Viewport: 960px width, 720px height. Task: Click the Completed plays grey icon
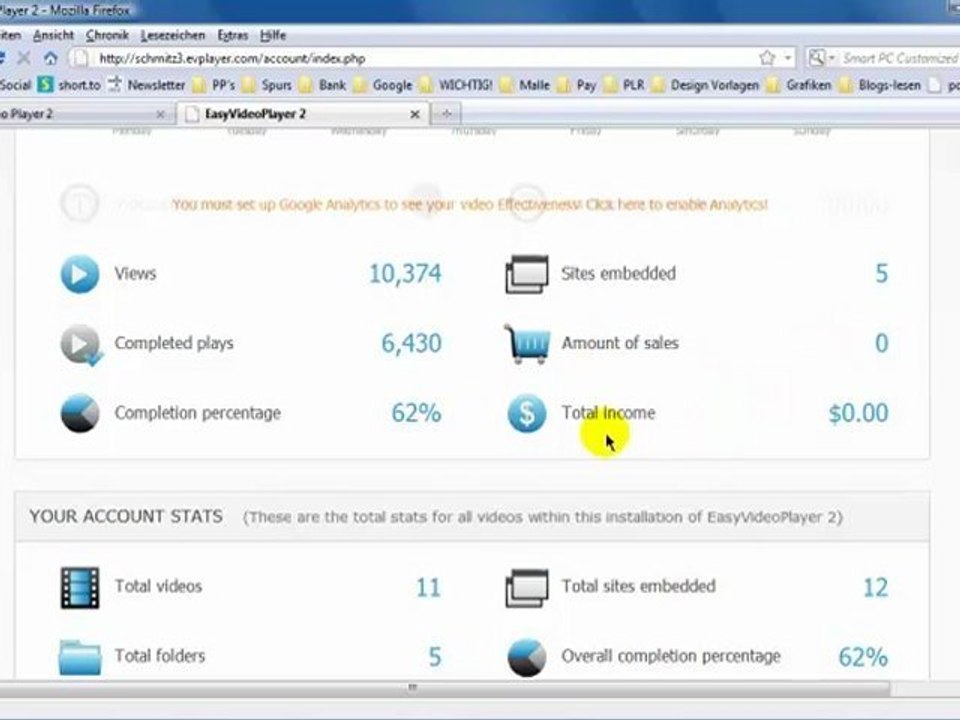click(x=81, y=345)
